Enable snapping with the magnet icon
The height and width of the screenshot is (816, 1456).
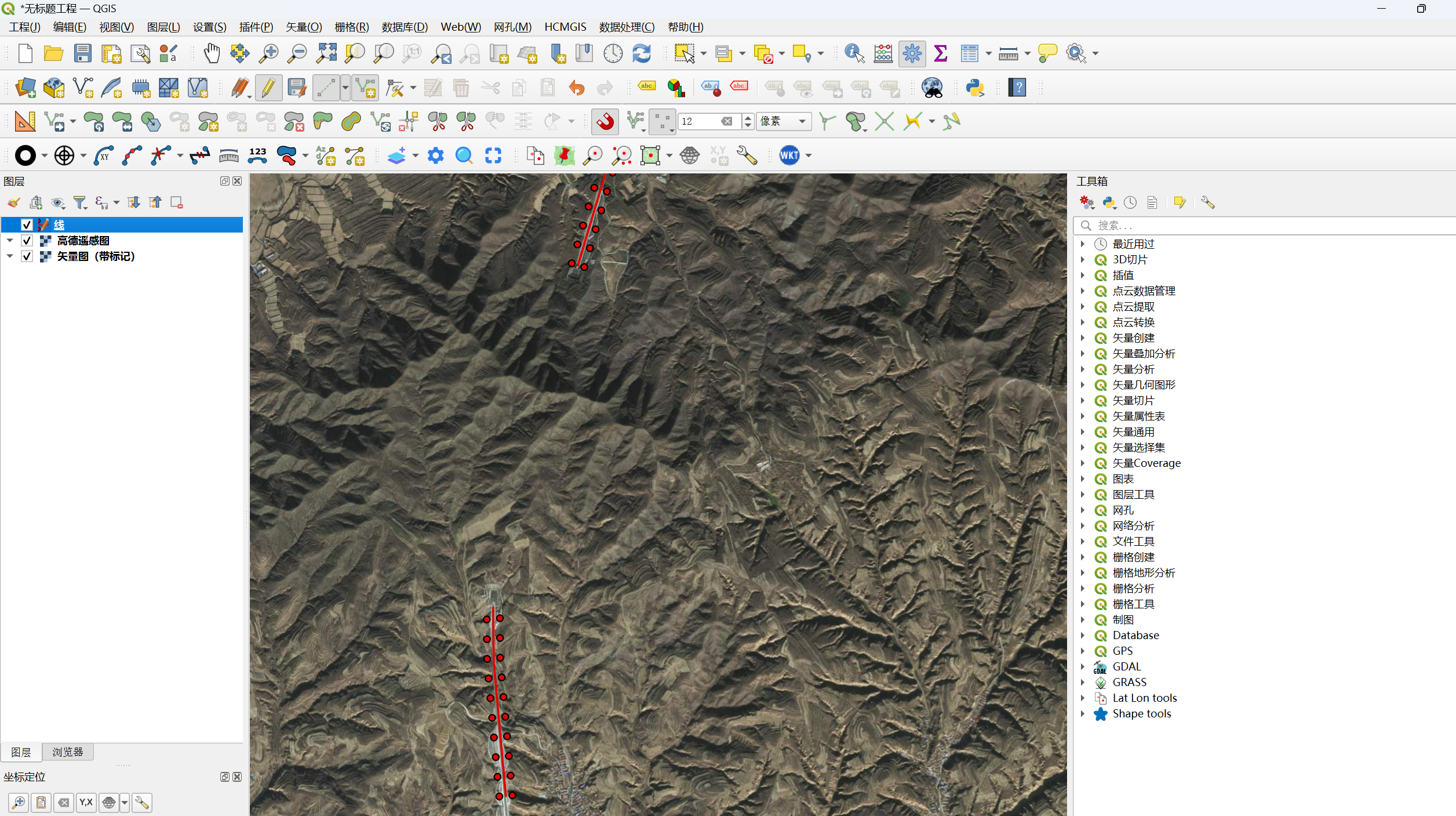point(605,121)
